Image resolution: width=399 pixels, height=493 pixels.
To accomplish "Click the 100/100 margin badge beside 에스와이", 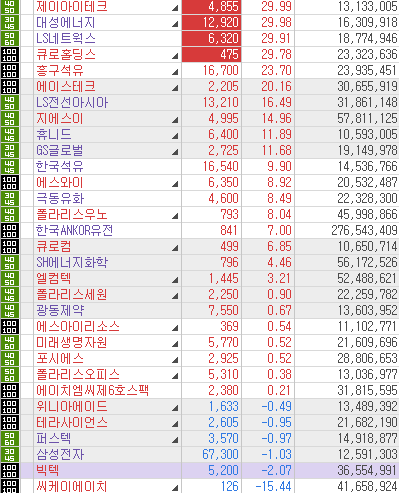I will 10,183.
